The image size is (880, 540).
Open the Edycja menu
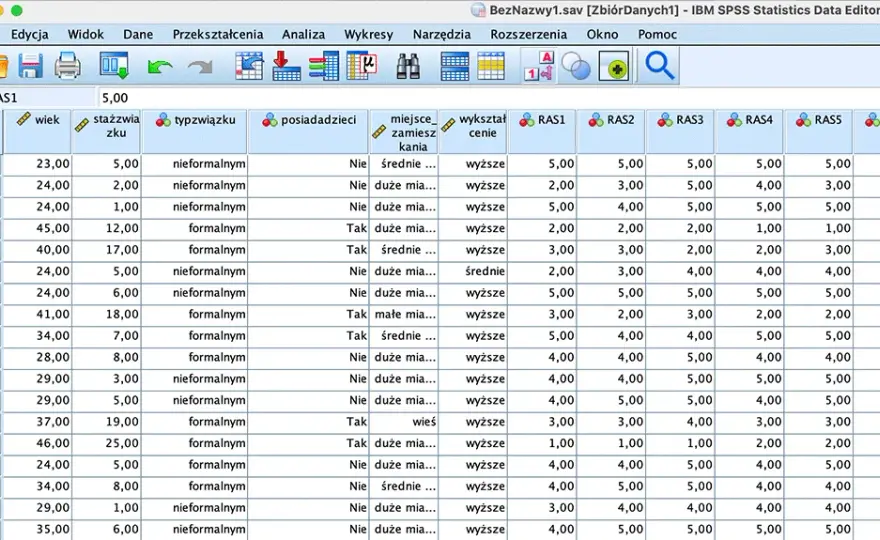(30, 34)
